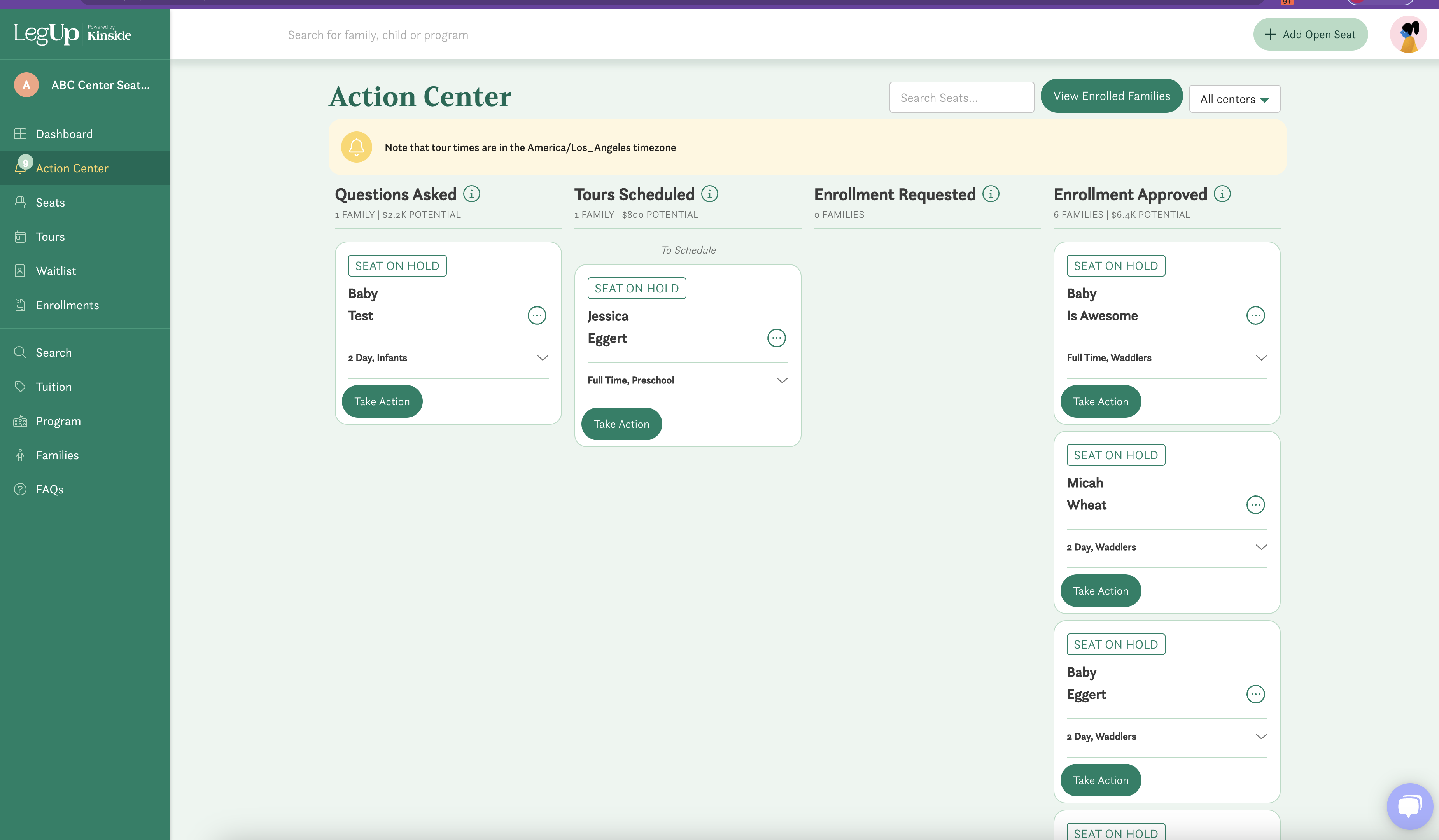
Task: Go to Dashboard in sidebar
Action: click(84, 134)
